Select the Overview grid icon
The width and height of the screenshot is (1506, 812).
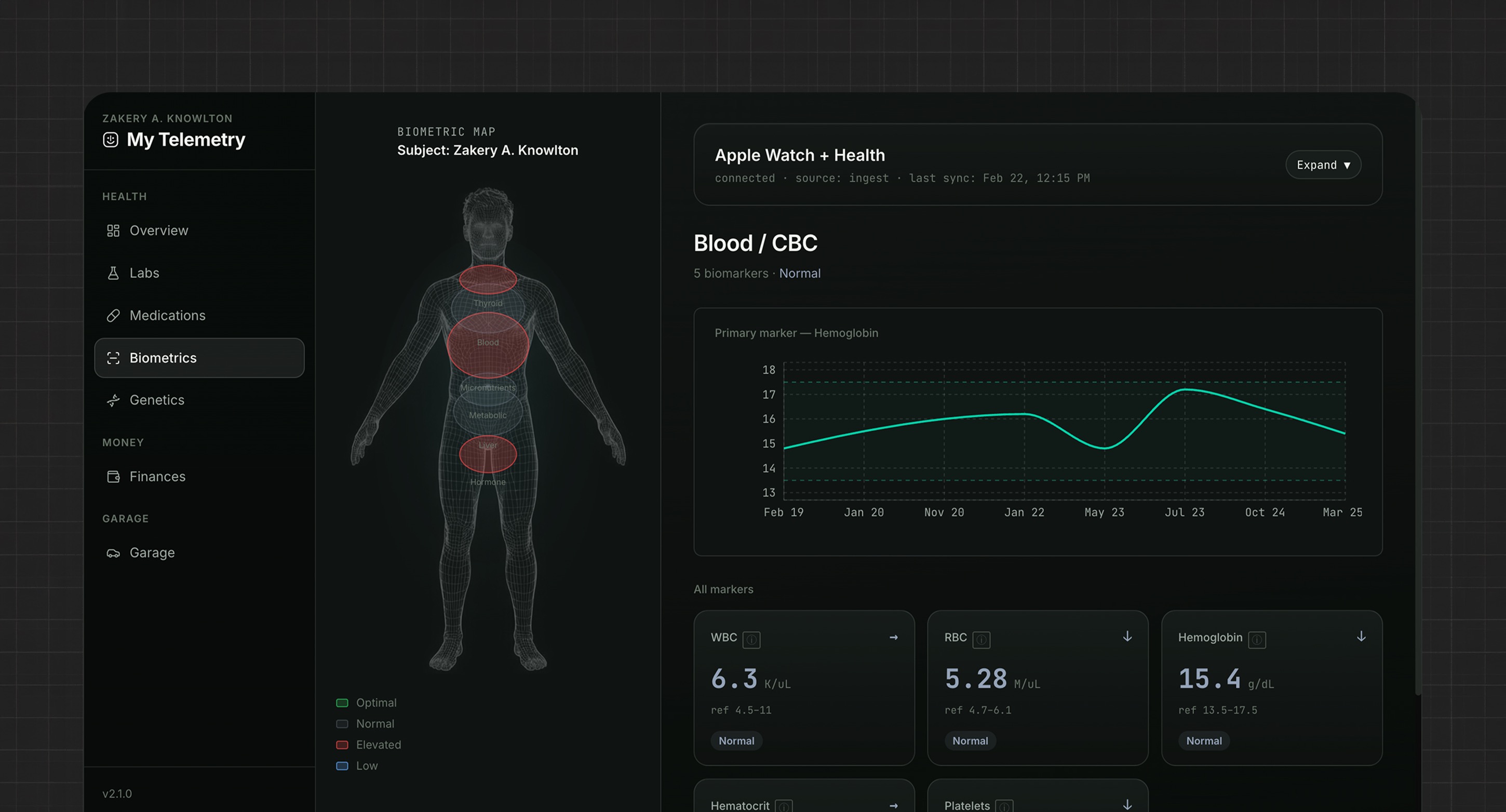(113, 231)
